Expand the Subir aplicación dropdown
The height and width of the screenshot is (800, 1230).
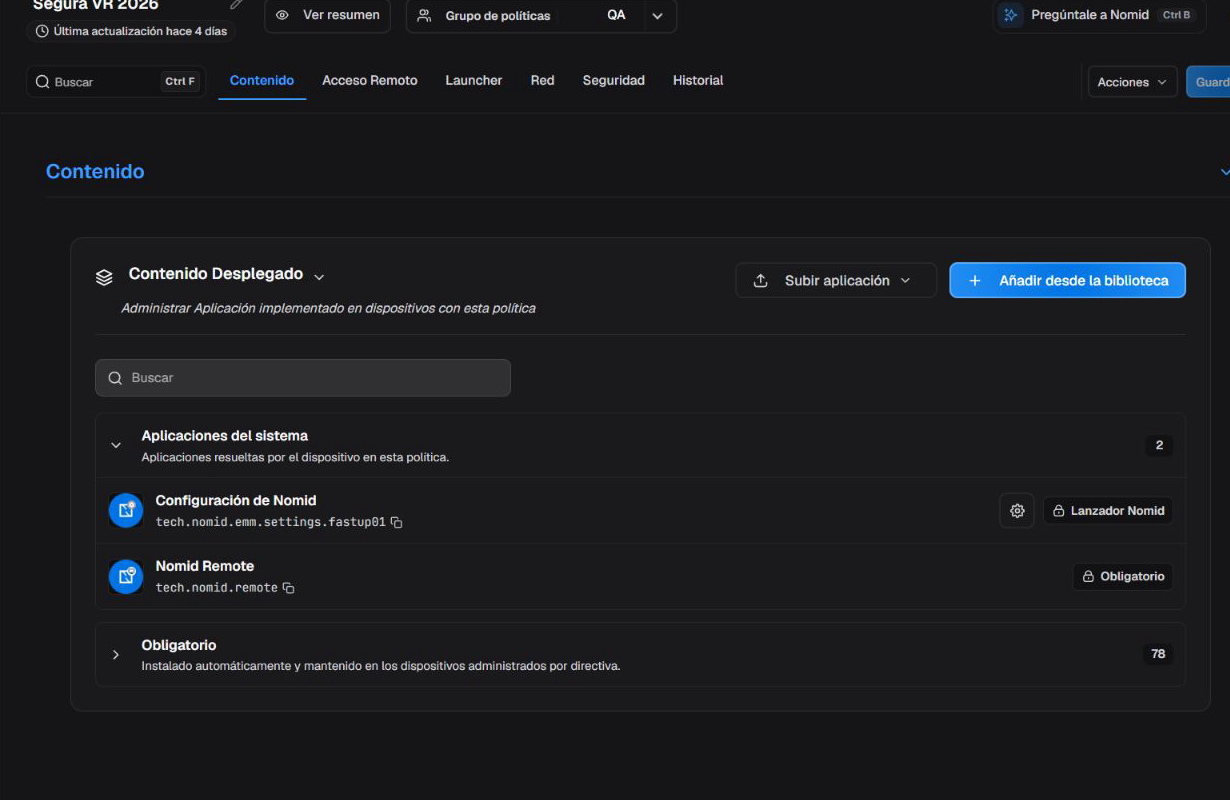tap(906, 281)
